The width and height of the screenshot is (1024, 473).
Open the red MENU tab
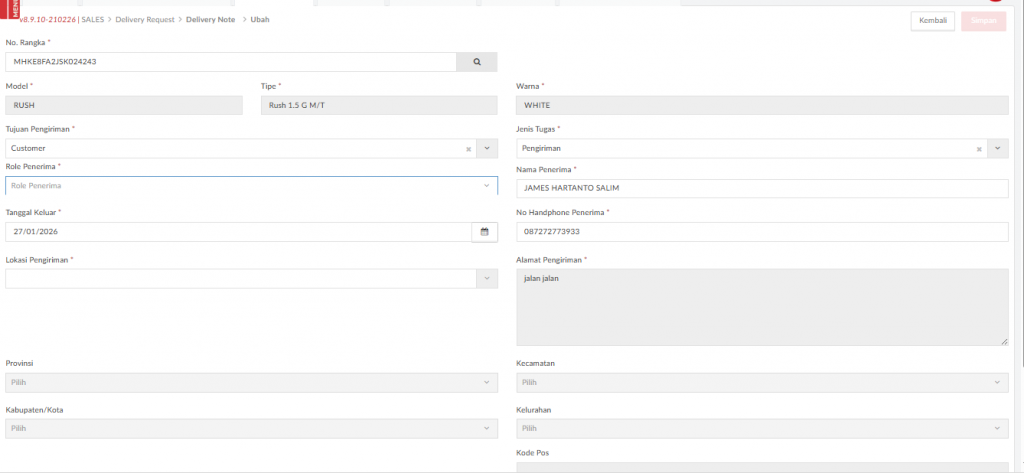[12, 11]
